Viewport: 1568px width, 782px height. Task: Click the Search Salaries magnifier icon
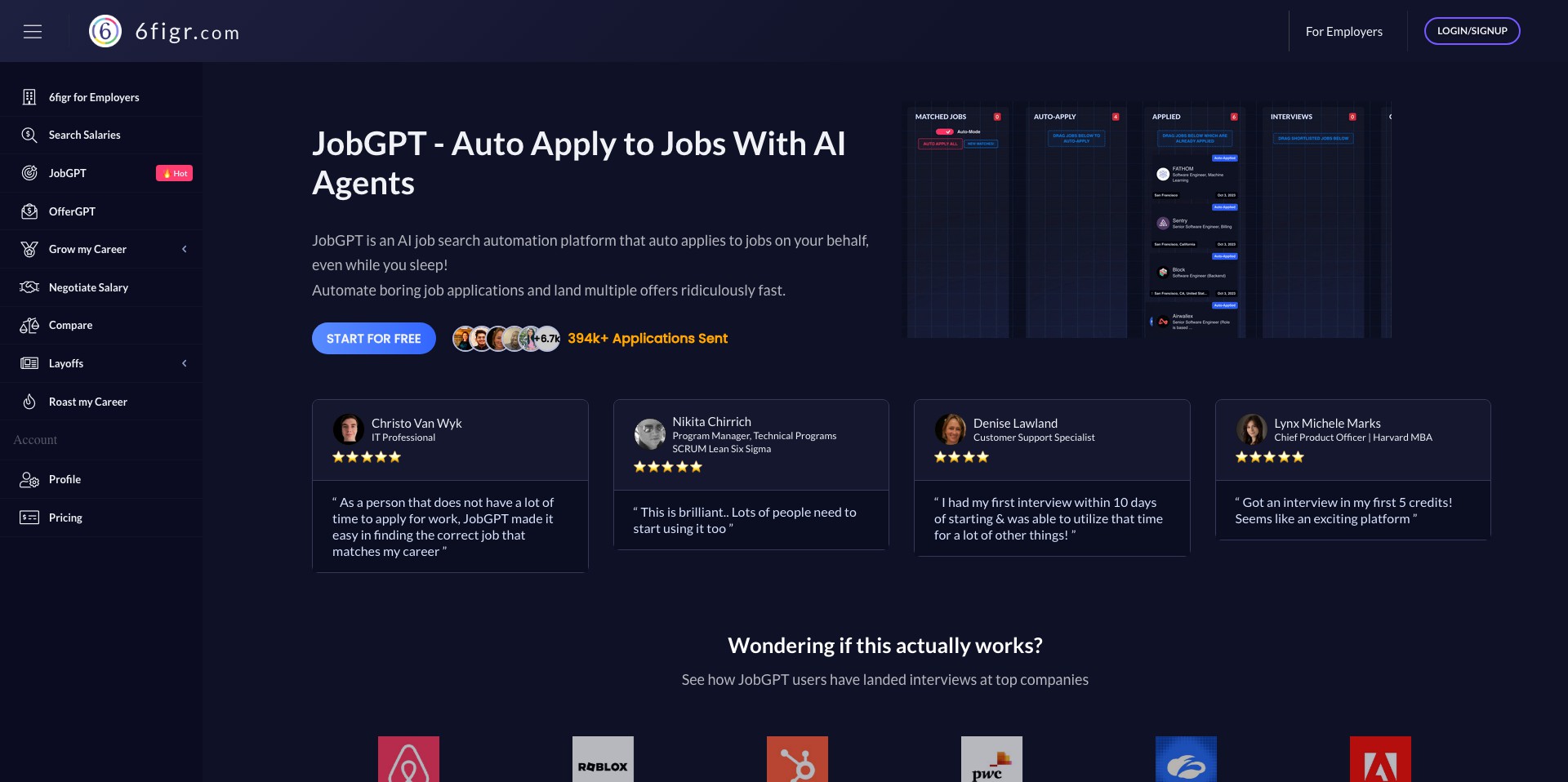(29, 135)
